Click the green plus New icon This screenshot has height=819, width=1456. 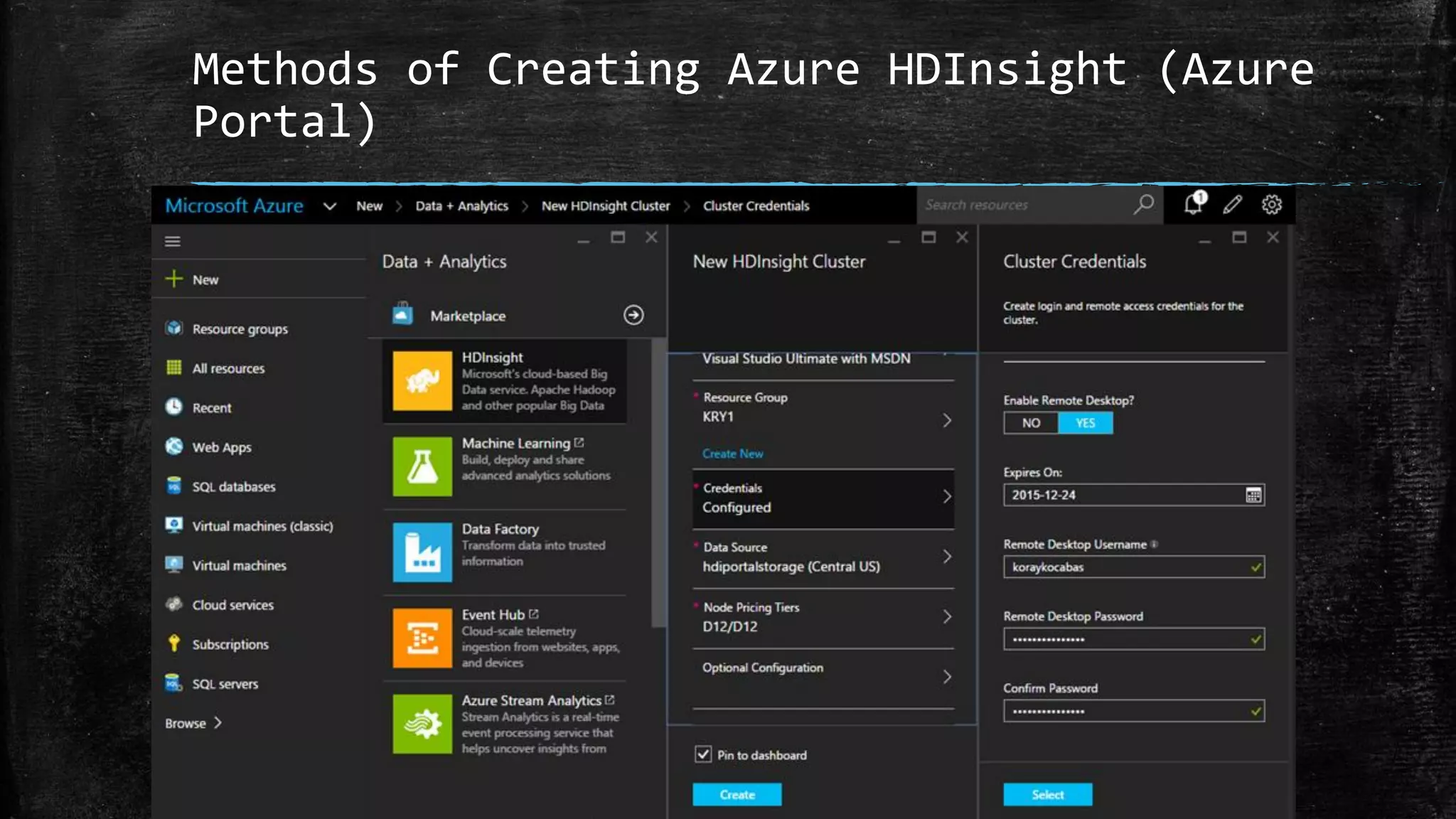coord(173,279)
